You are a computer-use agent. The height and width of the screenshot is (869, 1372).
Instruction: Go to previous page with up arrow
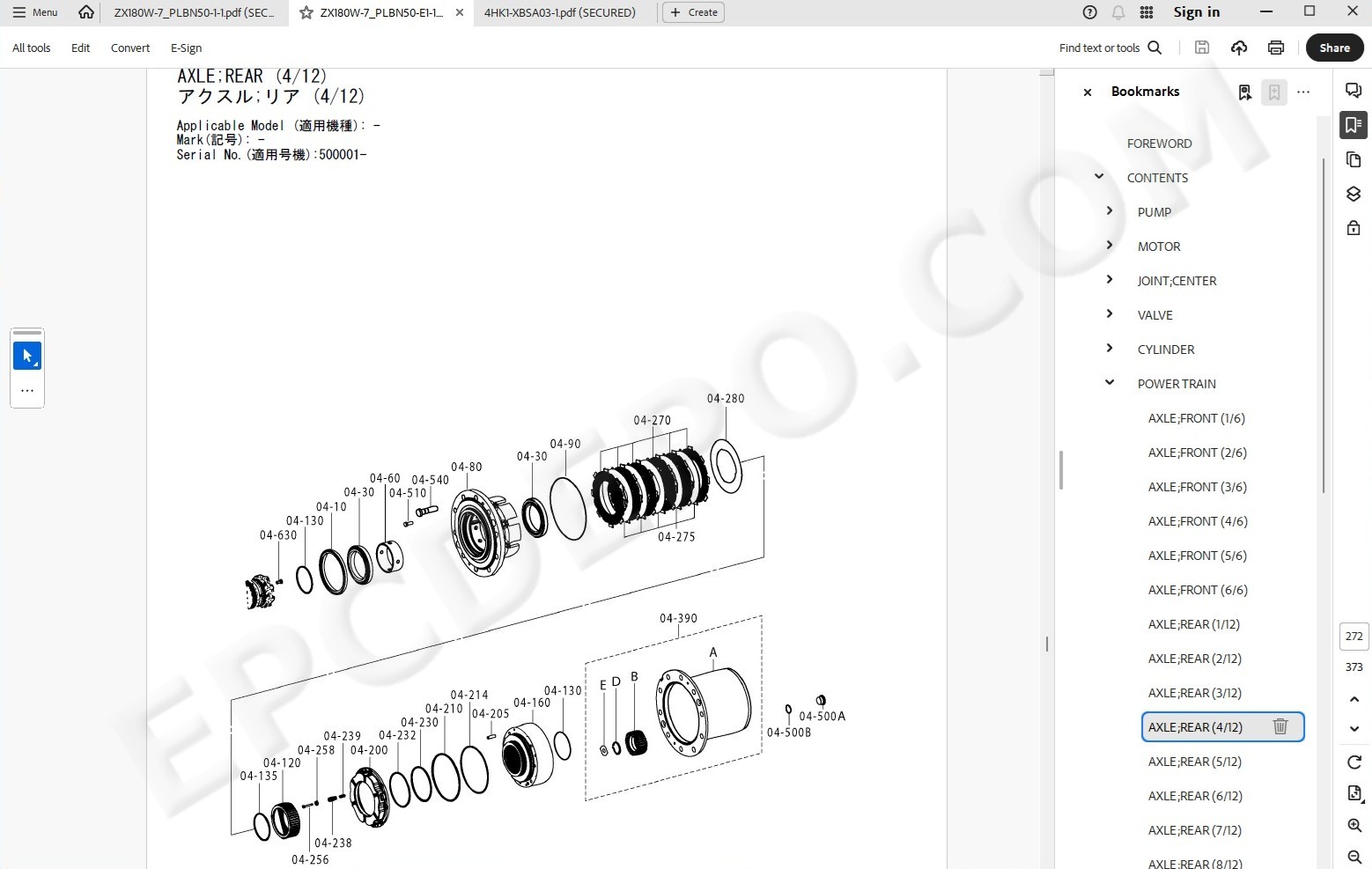tap(1354, 699)
